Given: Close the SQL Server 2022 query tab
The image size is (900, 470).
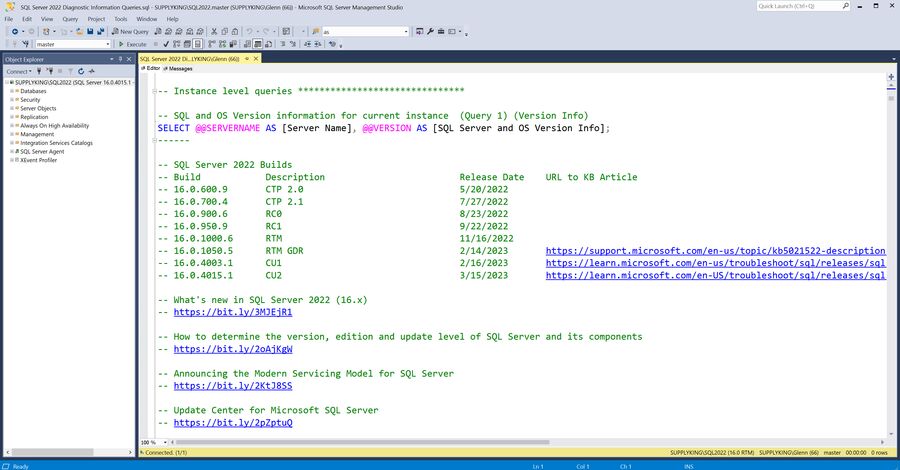Looking at the screenshot, I should [256, 59].
